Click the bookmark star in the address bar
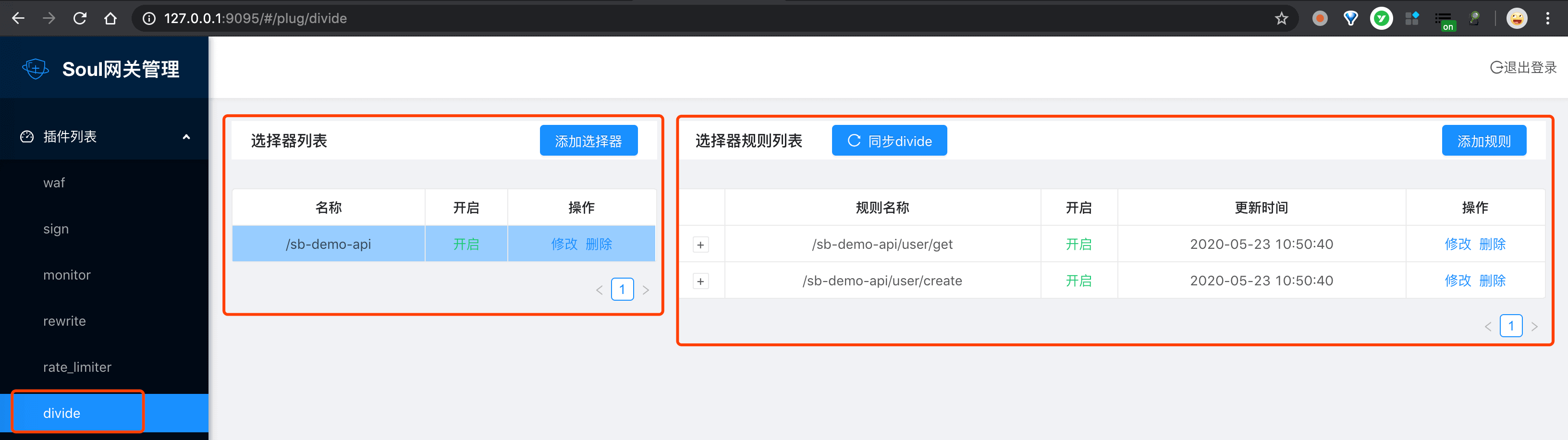1568x440 pixels. click(x=1281, y=18)
